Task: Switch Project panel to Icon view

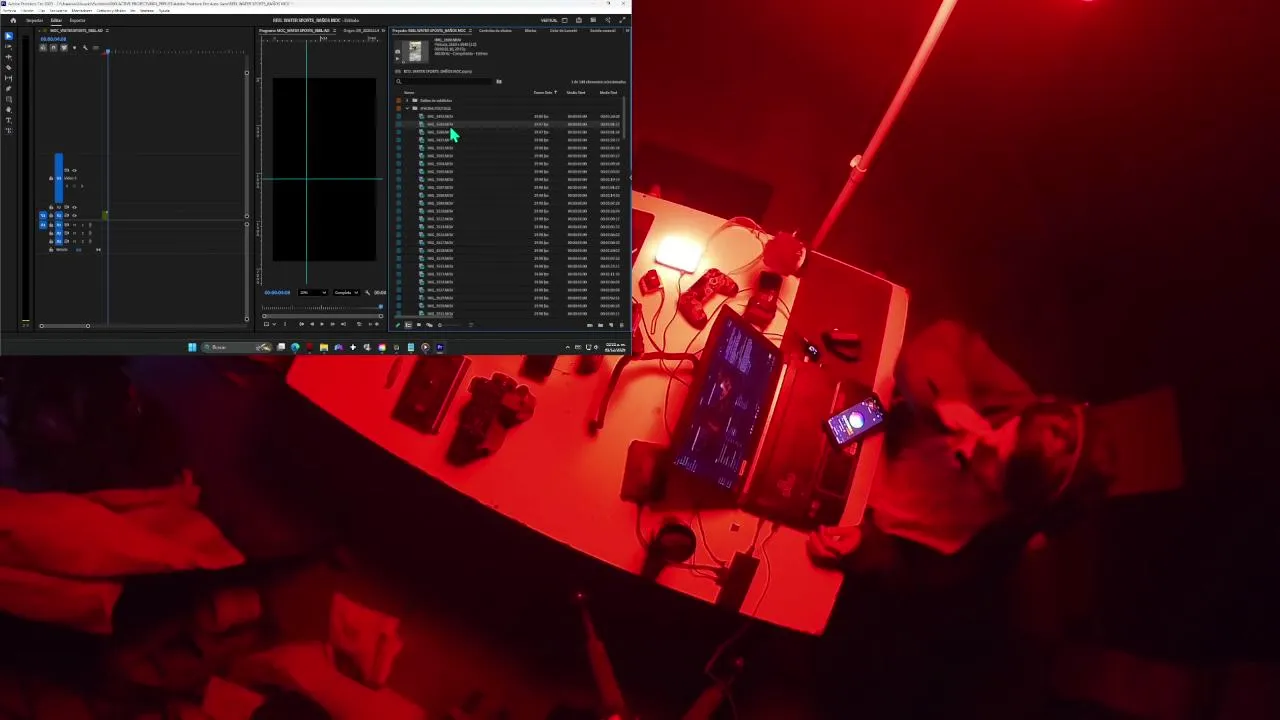Action: click(419, 325)
